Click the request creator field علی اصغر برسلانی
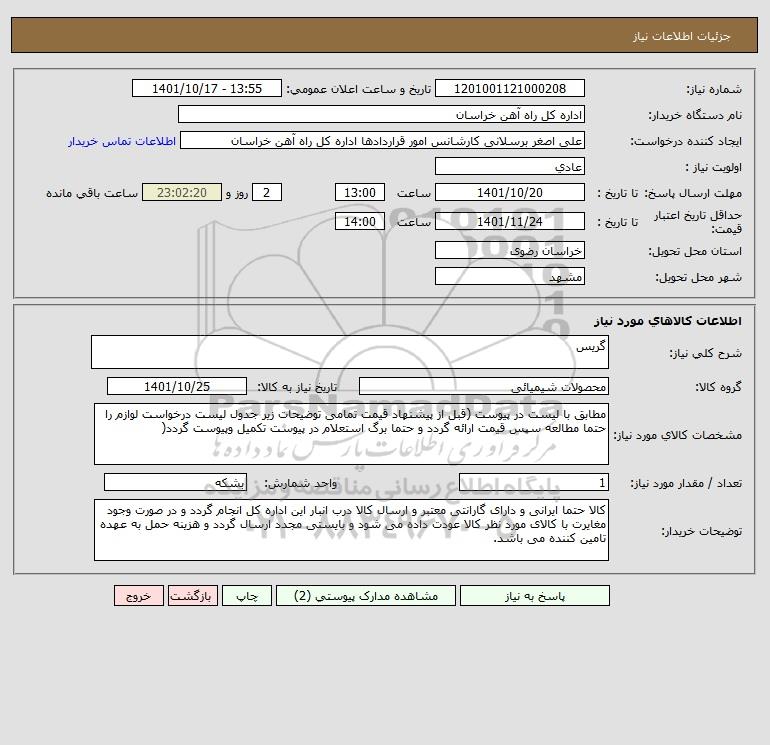The image size is (770, 745). point(382,140)
